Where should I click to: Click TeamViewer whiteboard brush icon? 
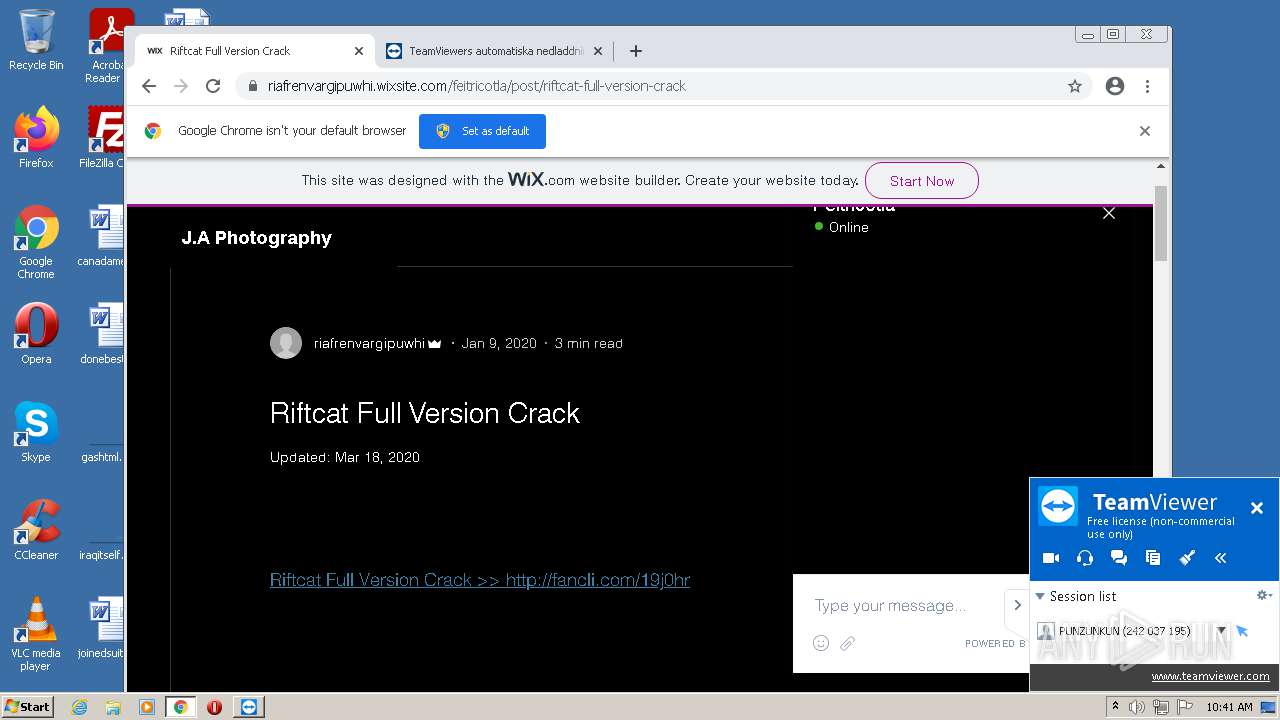click(1187, 558)
